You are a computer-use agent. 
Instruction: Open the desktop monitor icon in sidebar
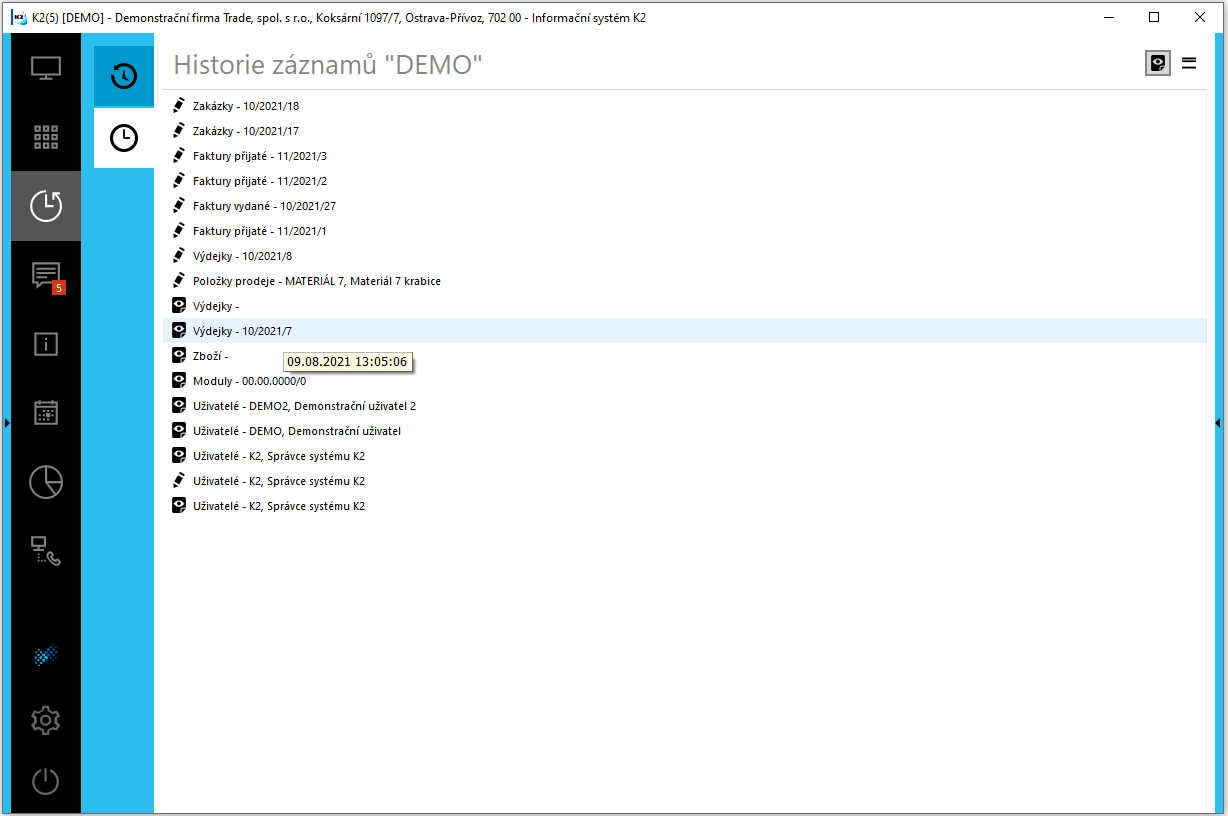coord(46,69)
